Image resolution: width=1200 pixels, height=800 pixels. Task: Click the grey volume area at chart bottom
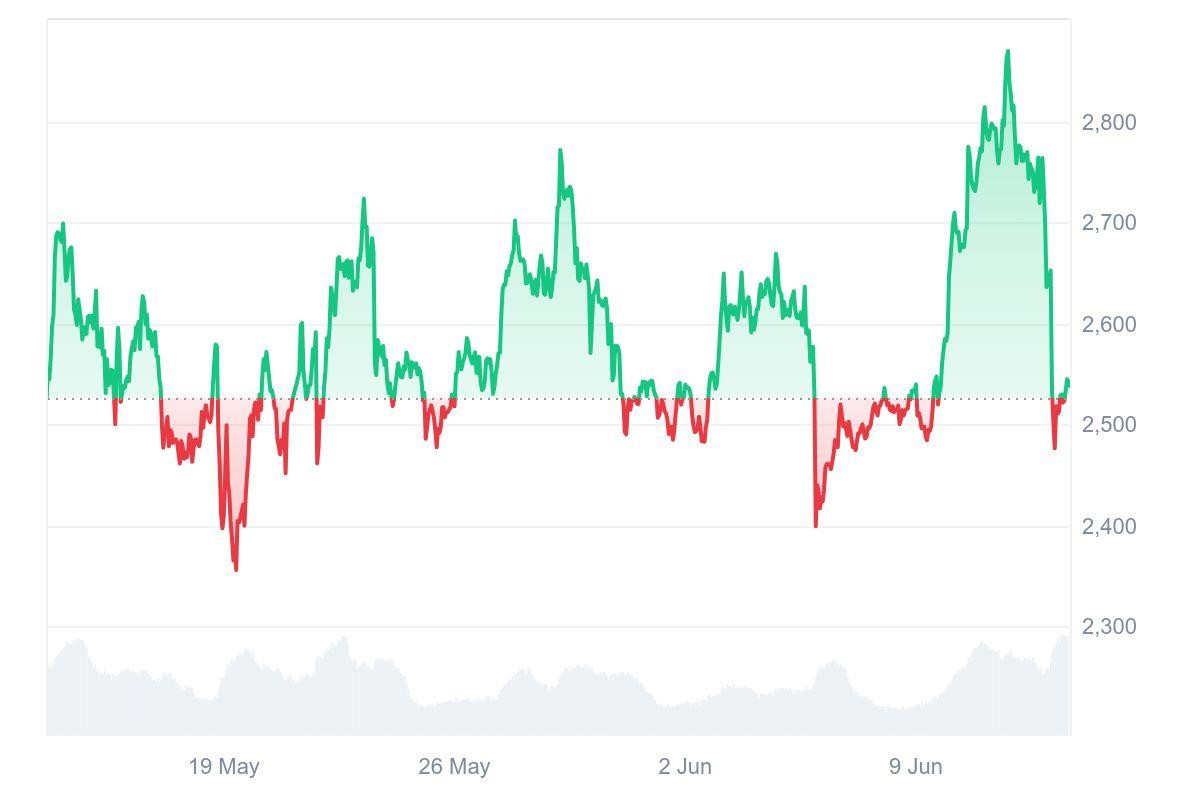tap(560, 700)
